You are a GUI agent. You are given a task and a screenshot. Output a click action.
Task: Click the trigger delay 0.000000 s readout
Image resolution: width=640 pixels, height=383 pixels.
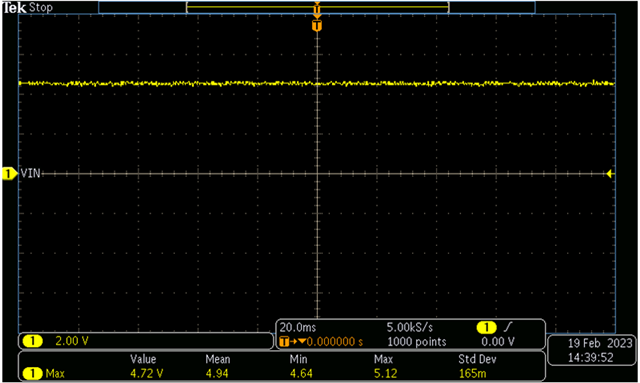pos(335,342)
